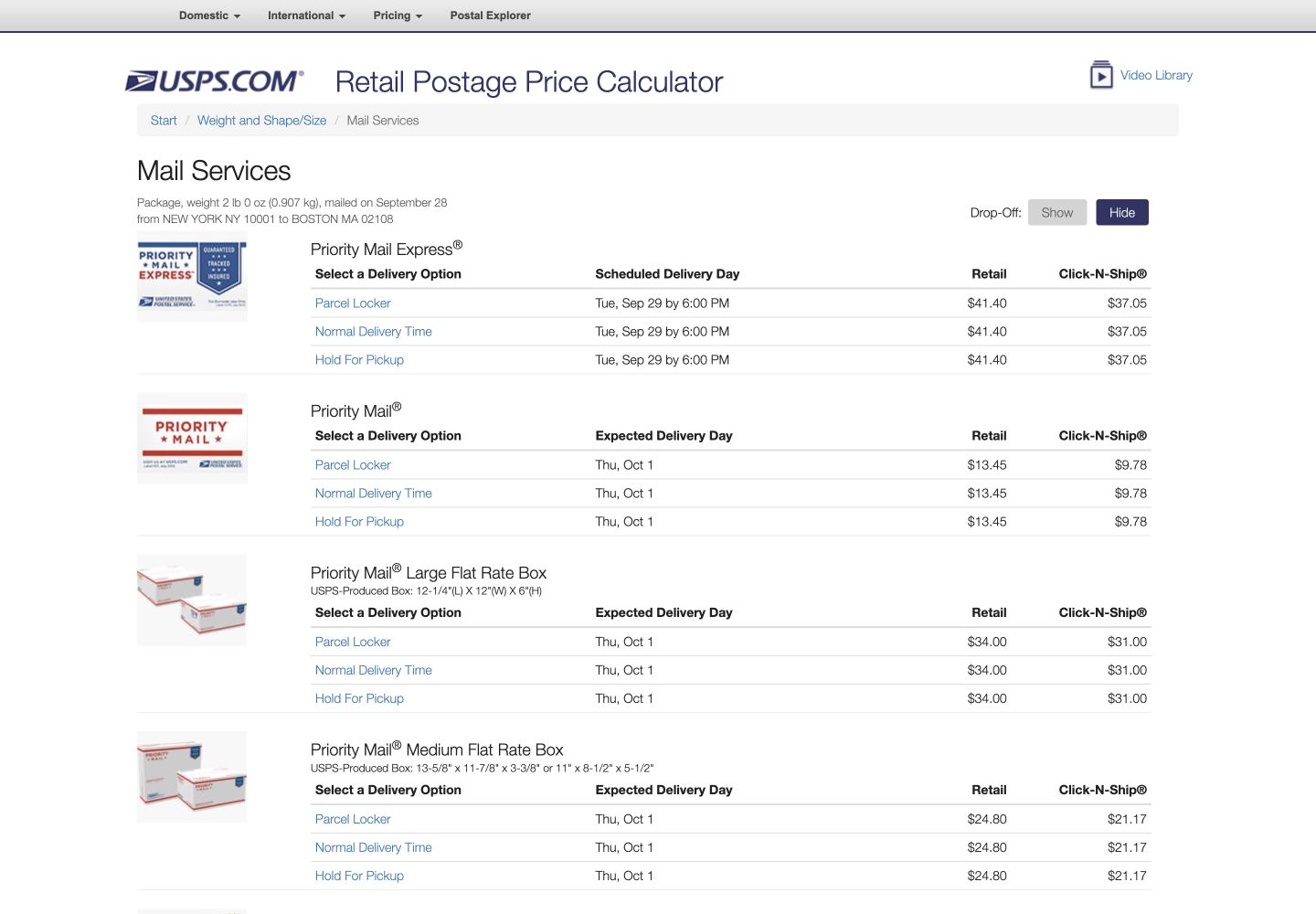Select Parcel Locker under Medium Flat Rate Box
The height and width of the screenshot is (914, 1316).
point(353,820)
